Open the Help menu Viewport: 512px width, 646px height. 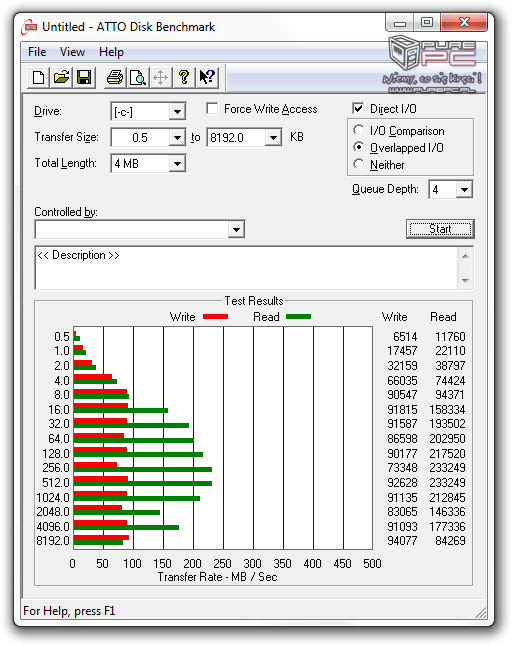pos(111,52)
